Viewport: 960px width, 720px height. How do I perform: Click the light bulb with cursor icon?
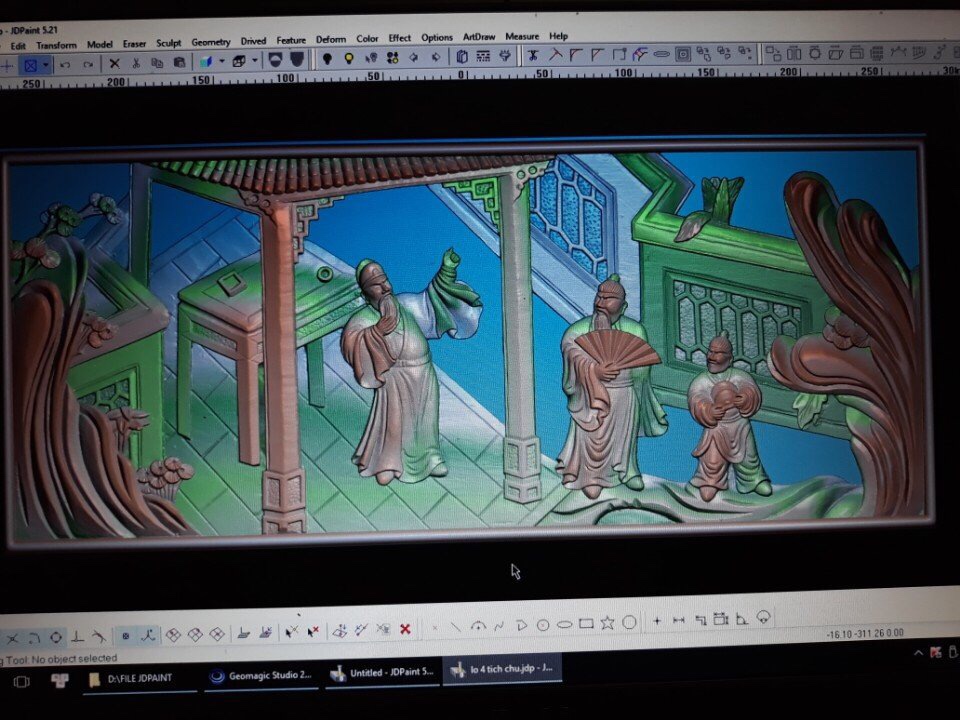(x=371, y=58)
